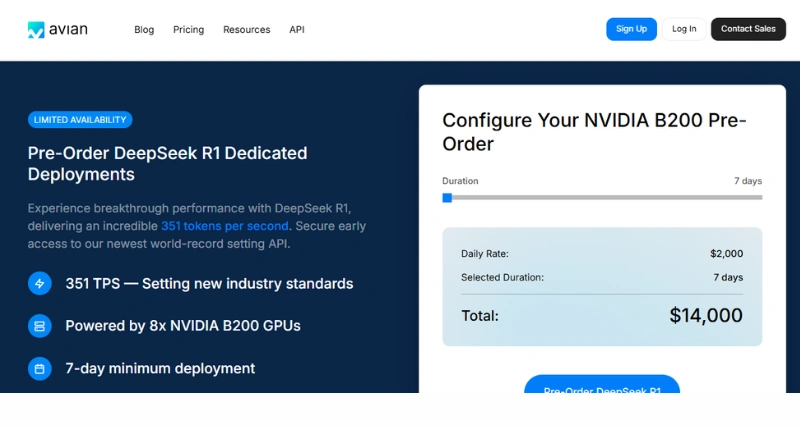Click the $14,000 total amount
Image resolution: width=800 pixels, height=427 pixels.
tap(705, 316)
